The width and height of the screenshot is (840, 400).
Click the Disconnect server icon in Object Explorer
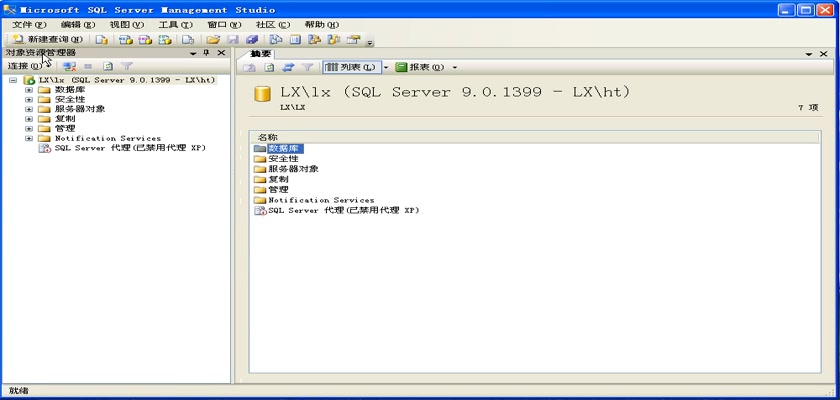point(69,66)
